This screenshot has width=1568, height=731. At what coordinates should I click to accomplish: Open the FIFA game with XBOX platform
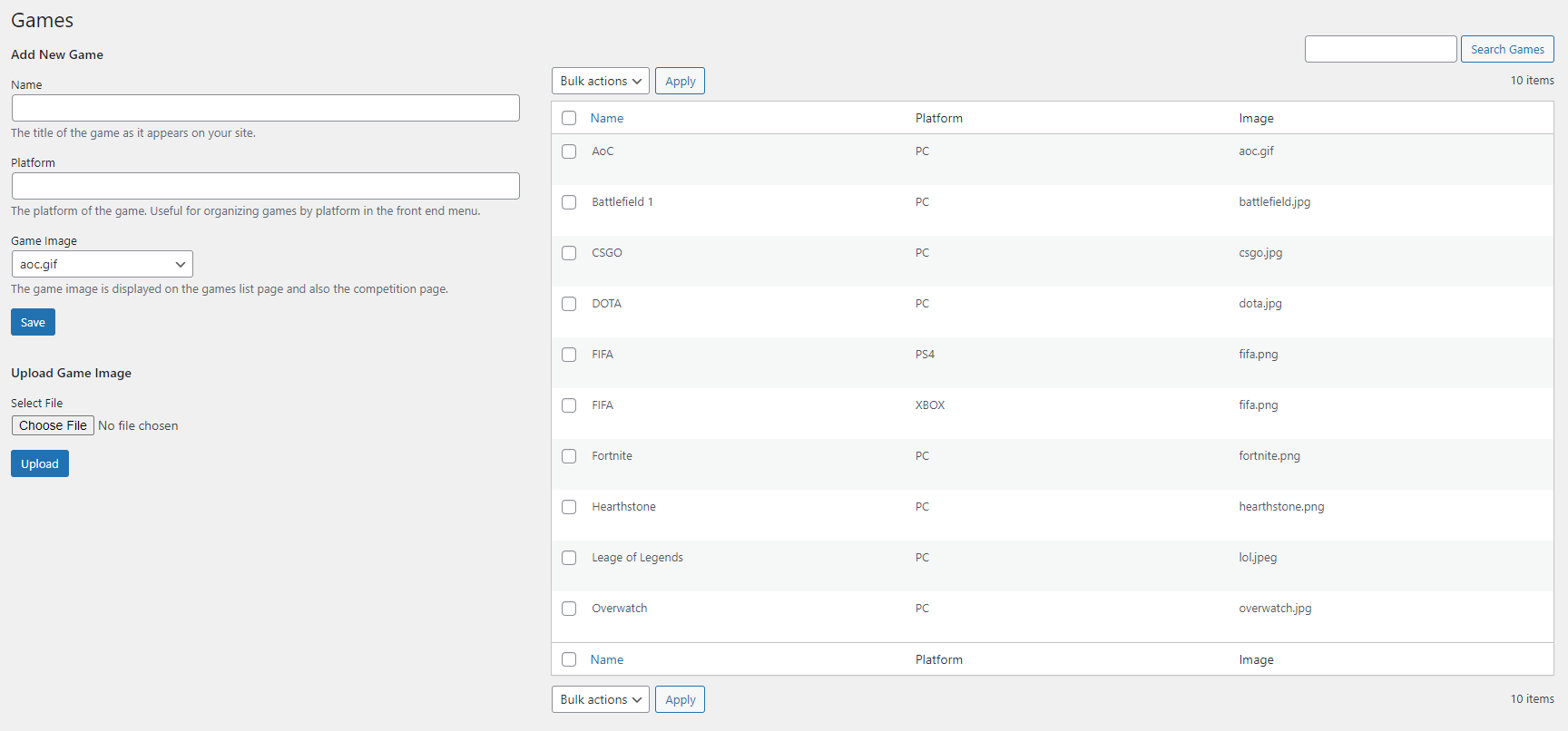[603, 405]
